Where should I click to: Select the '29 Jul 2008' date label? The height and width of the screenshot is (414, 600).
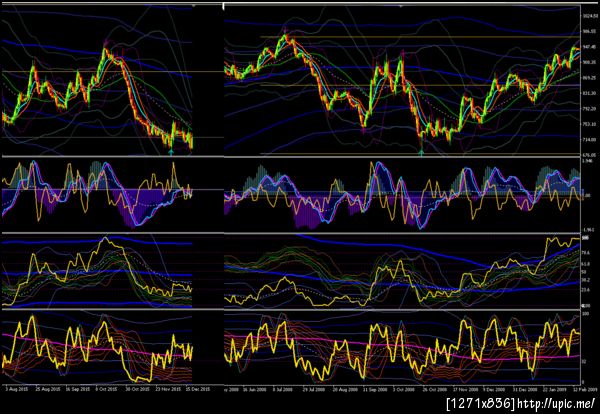(312, 390)
